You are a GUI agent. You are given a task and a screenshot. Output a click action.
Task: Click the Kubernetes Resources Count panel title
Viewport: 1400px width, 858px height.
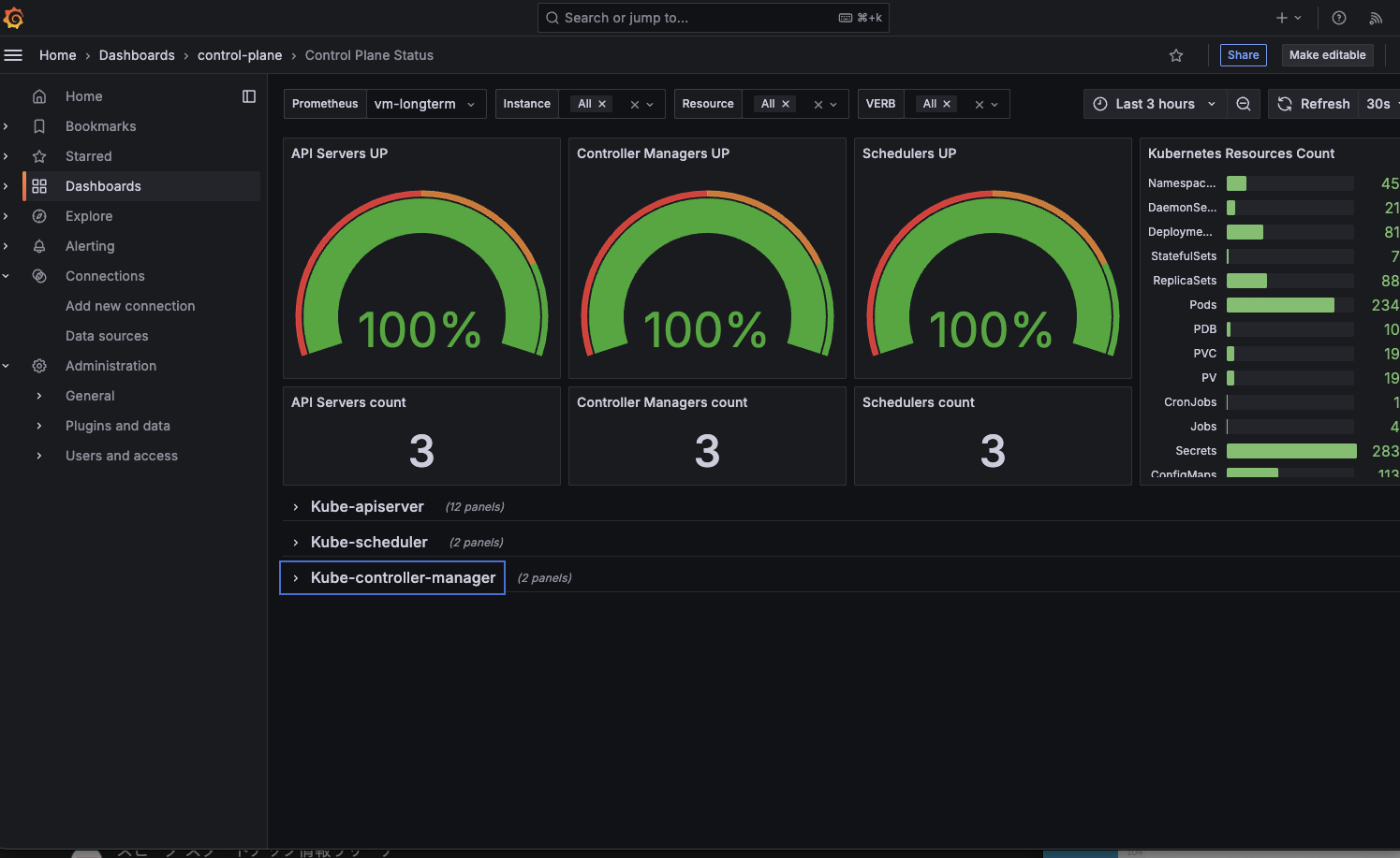(1241, 154)
